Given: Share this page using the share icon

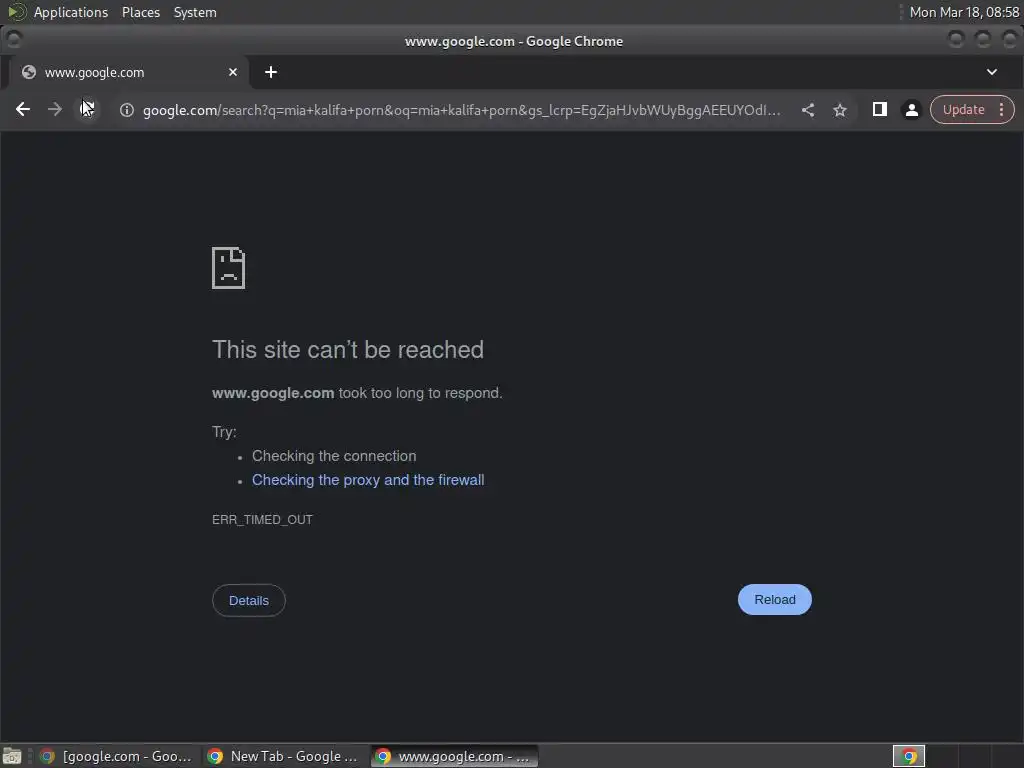Looking at the screenshot, I should [808, 110].
